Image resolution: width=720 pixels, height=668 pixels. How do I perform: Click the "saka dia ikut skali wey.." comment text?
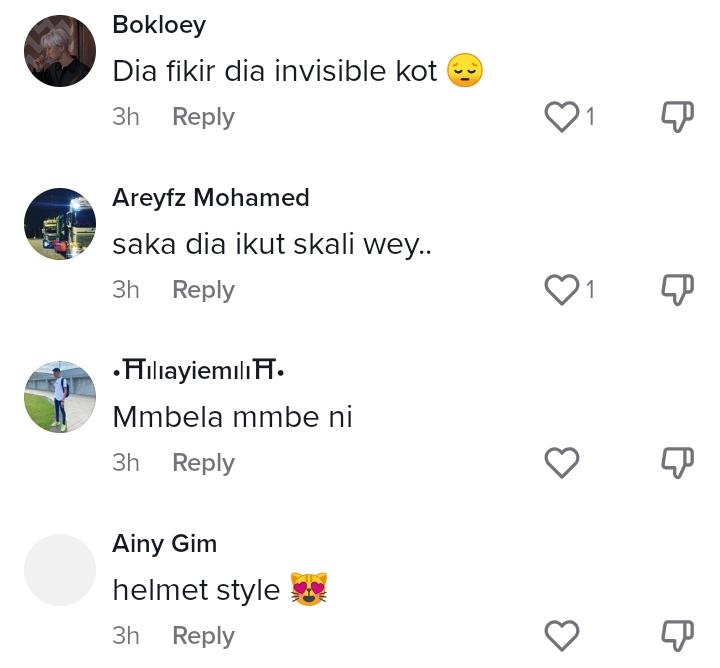(272, 244)
